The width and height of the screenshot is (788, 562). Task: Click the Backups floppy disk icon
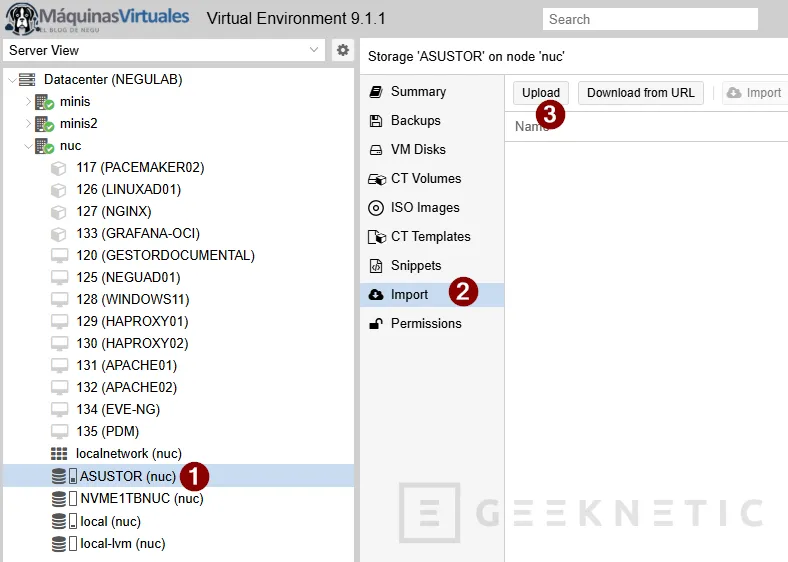click(x=375, y=121)
